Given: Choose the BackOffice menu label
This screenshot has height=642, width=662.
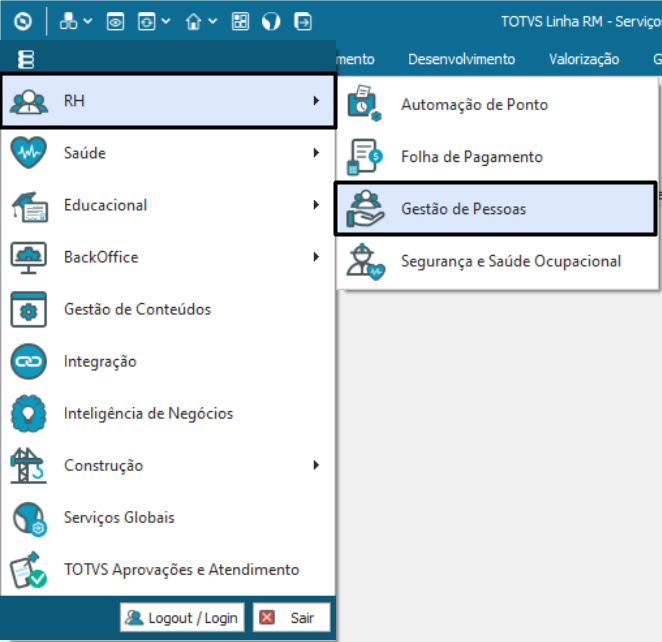Looking at the screenshot, I should click(x=101, y=257).
